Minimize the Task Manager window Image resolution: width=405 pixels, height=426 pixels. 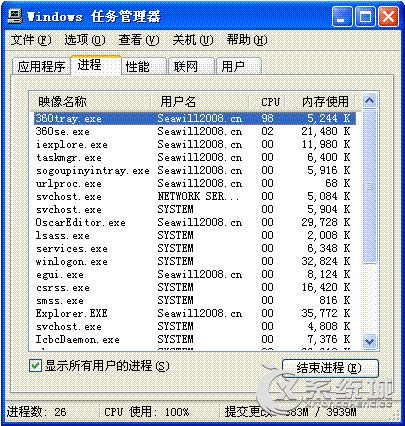point(342,16)
